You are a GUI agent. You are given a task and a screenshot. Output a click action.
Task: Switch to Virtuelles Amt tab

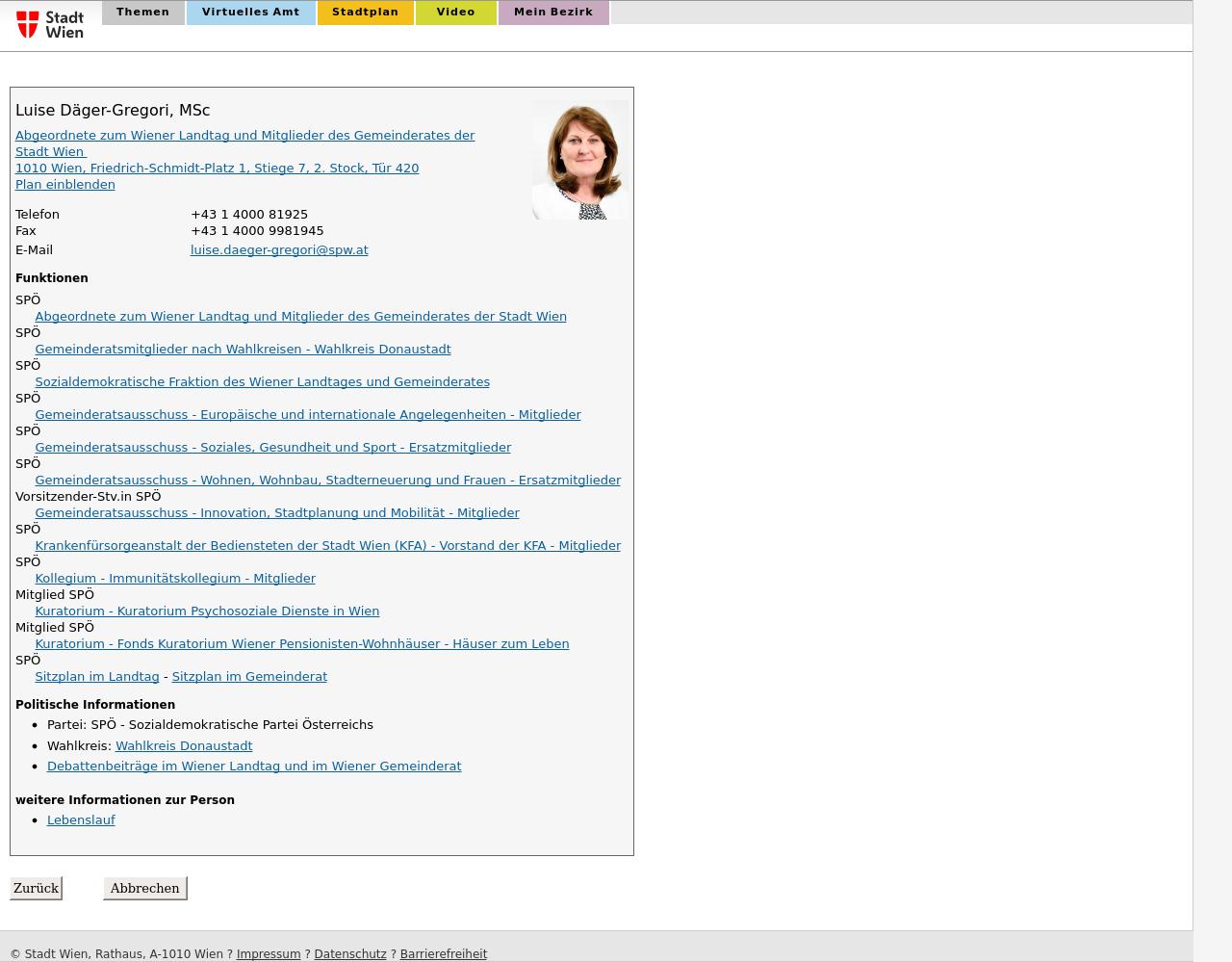250,13
